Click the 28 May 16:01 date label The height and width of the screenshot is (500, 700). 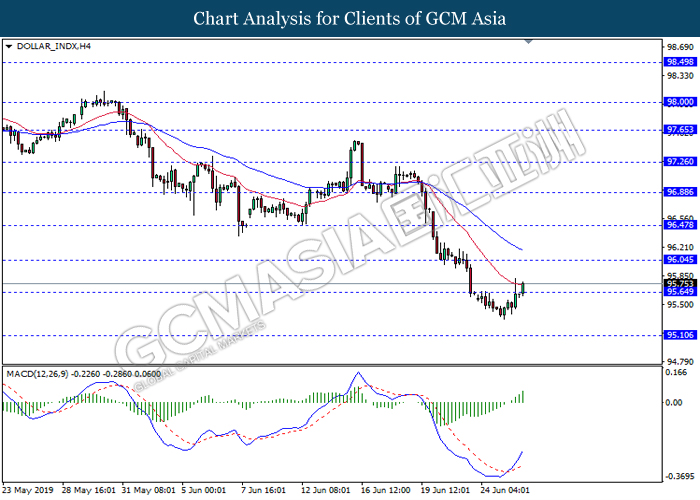[88, 490]
